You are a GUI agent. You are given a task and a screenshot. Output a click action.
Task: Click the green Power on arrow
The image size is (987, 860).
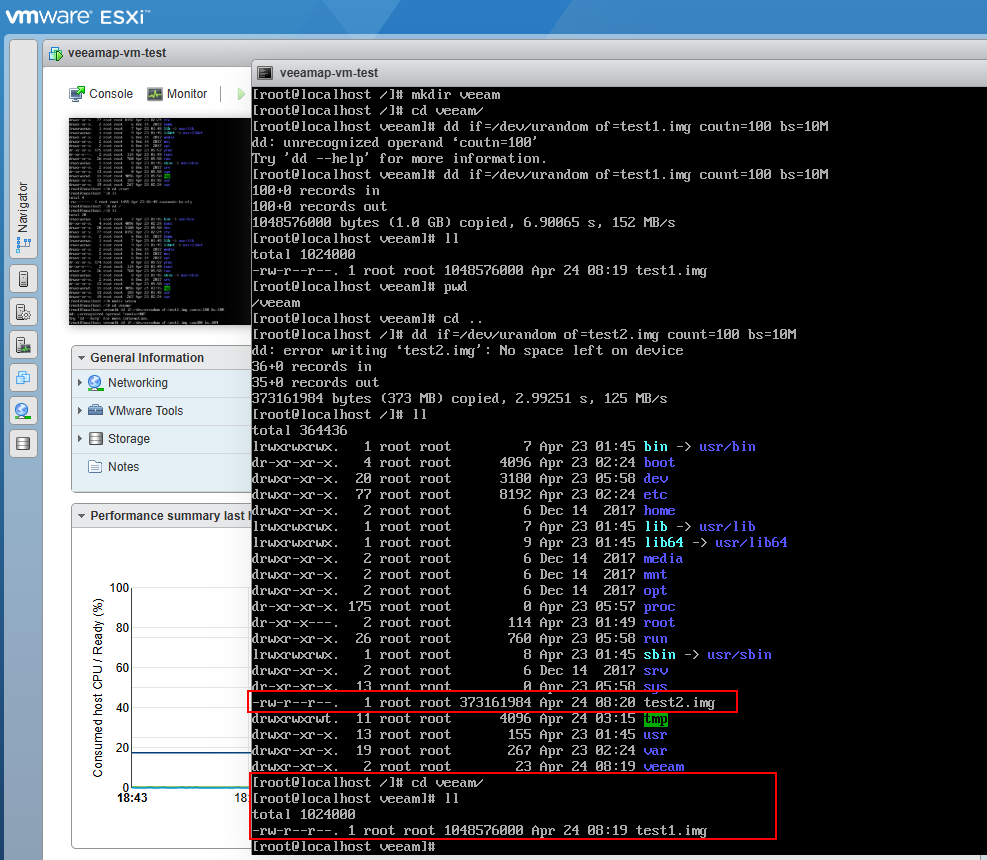[x=241, y=94]
